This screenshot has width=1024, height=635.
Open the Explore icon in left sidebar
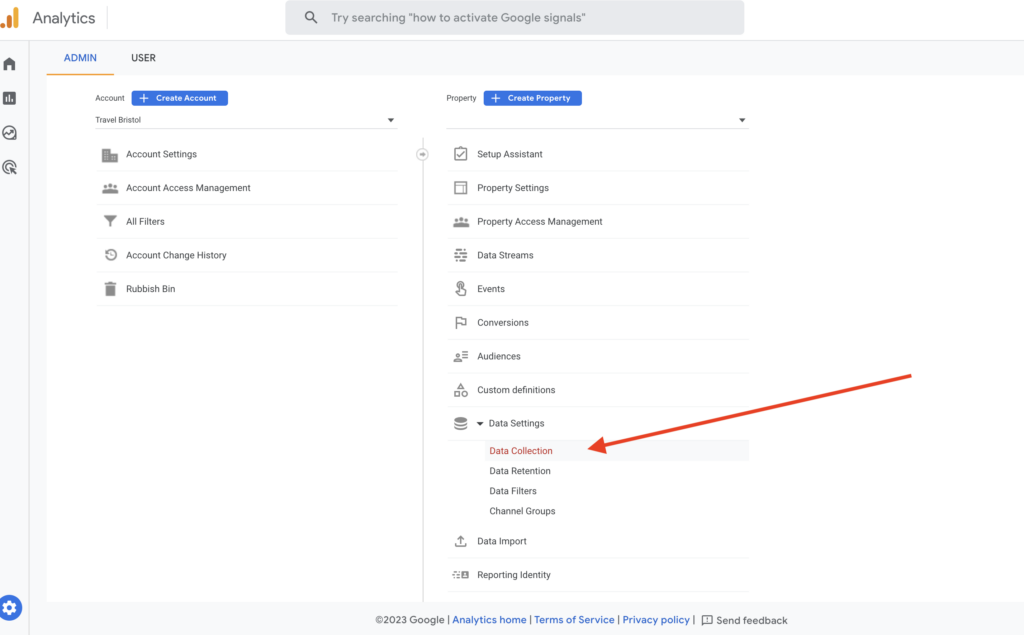coord(9,133)
